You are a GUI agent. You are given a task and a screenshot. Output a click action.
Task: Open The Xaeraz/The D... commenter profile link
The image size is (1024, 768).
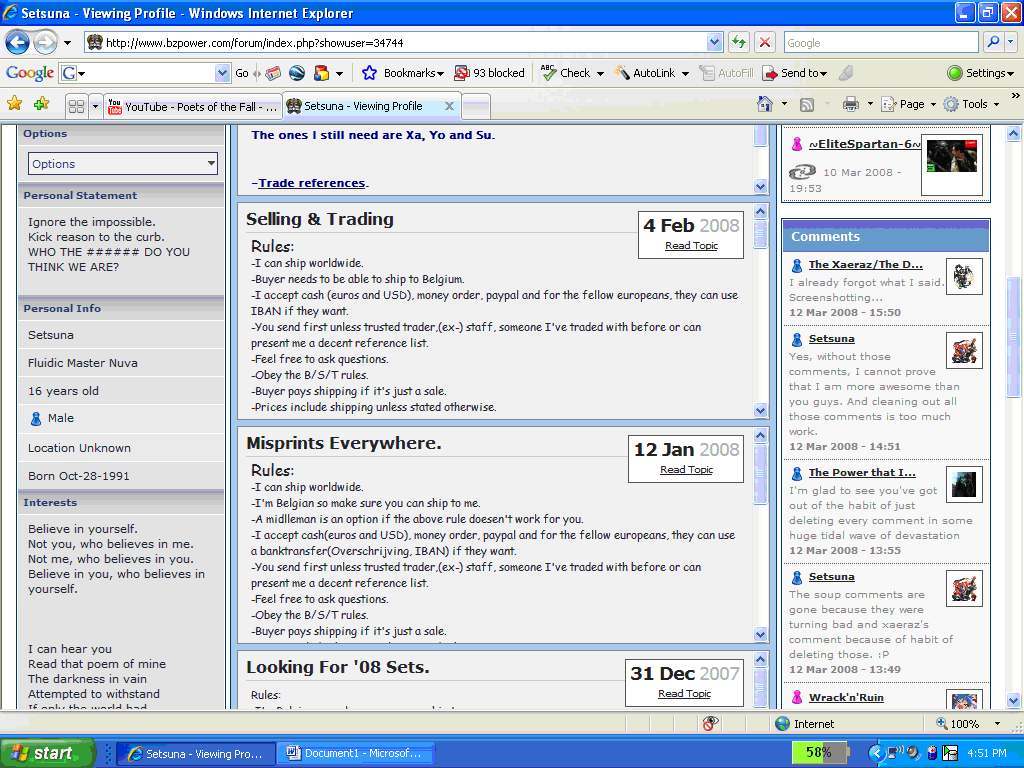[865, 264]
